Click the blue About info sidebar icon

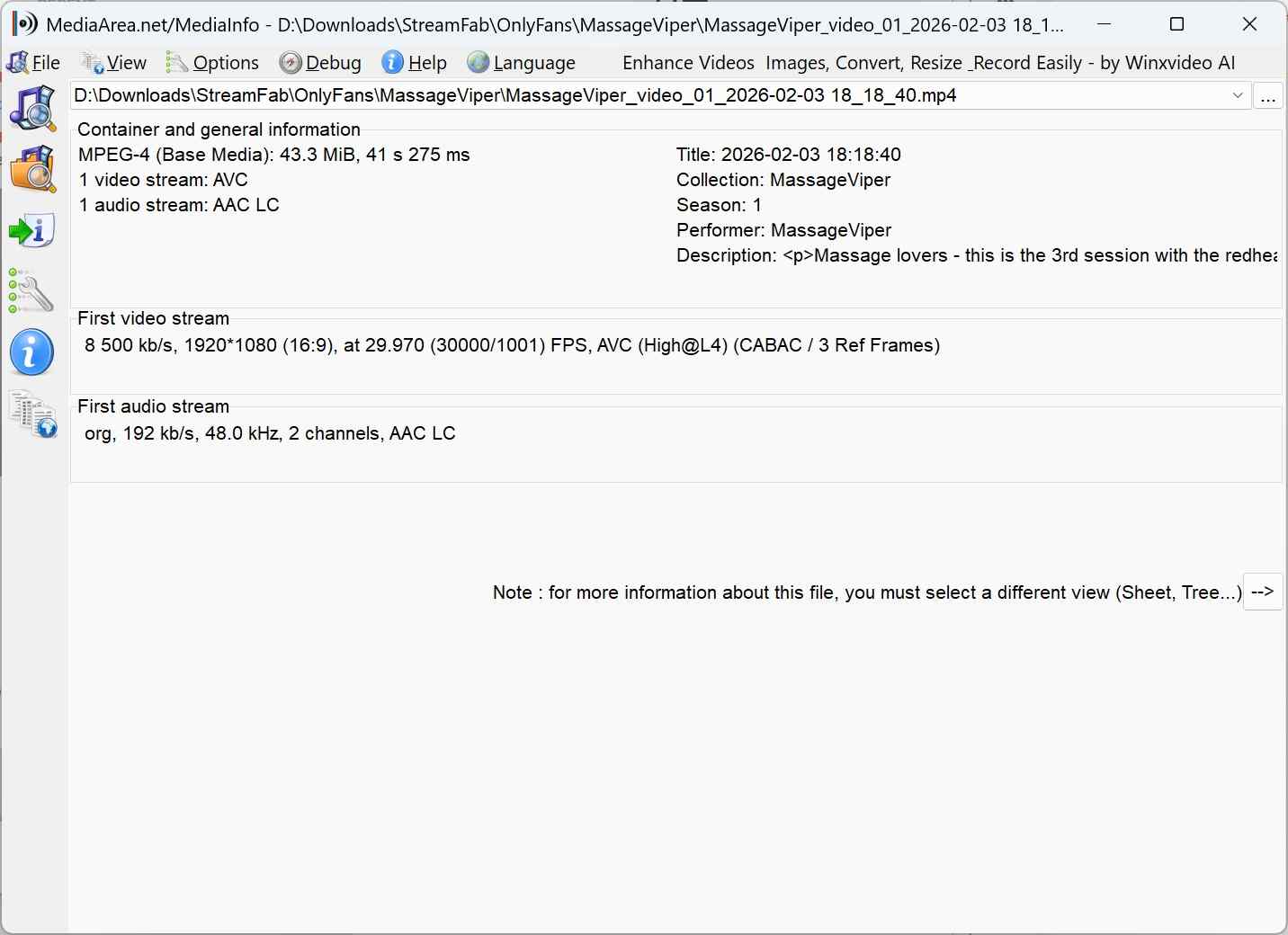click(x=32, y=352)
